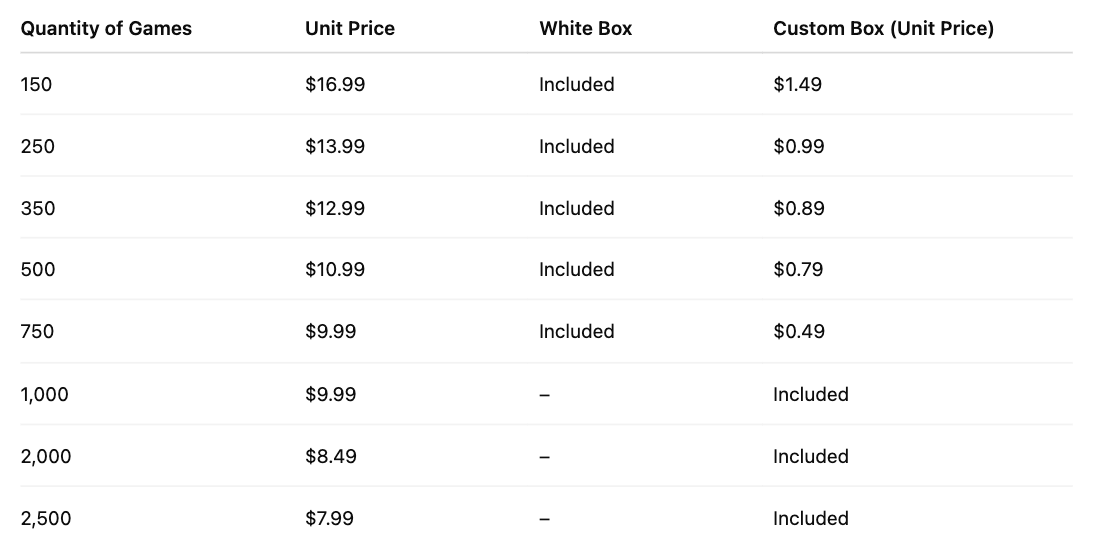Click the 350 quantity cell

[x=37, y=209]
